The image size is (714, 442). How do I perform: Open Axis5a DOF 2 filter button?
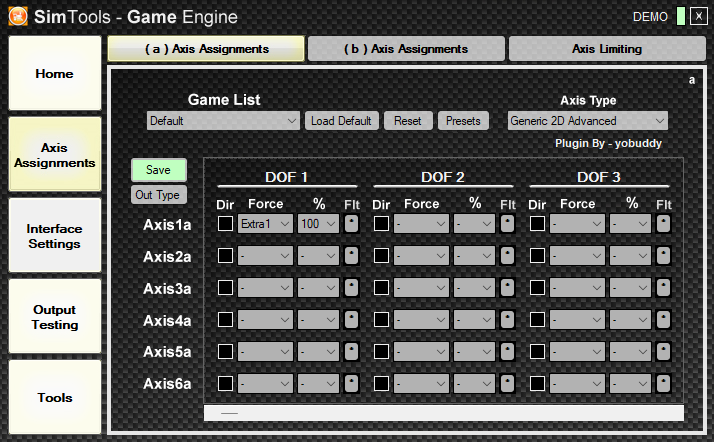tap(507, 351)
